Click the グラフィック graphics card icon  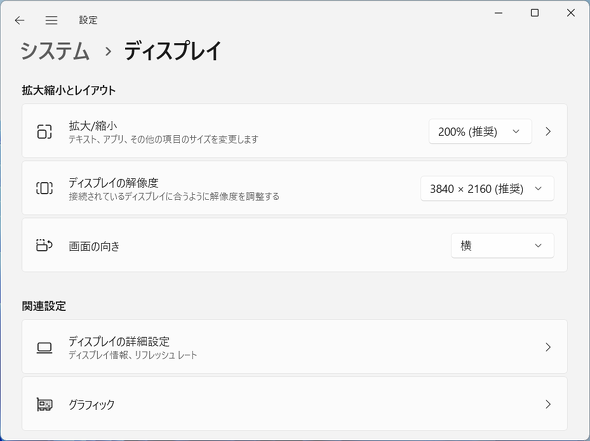44,404
